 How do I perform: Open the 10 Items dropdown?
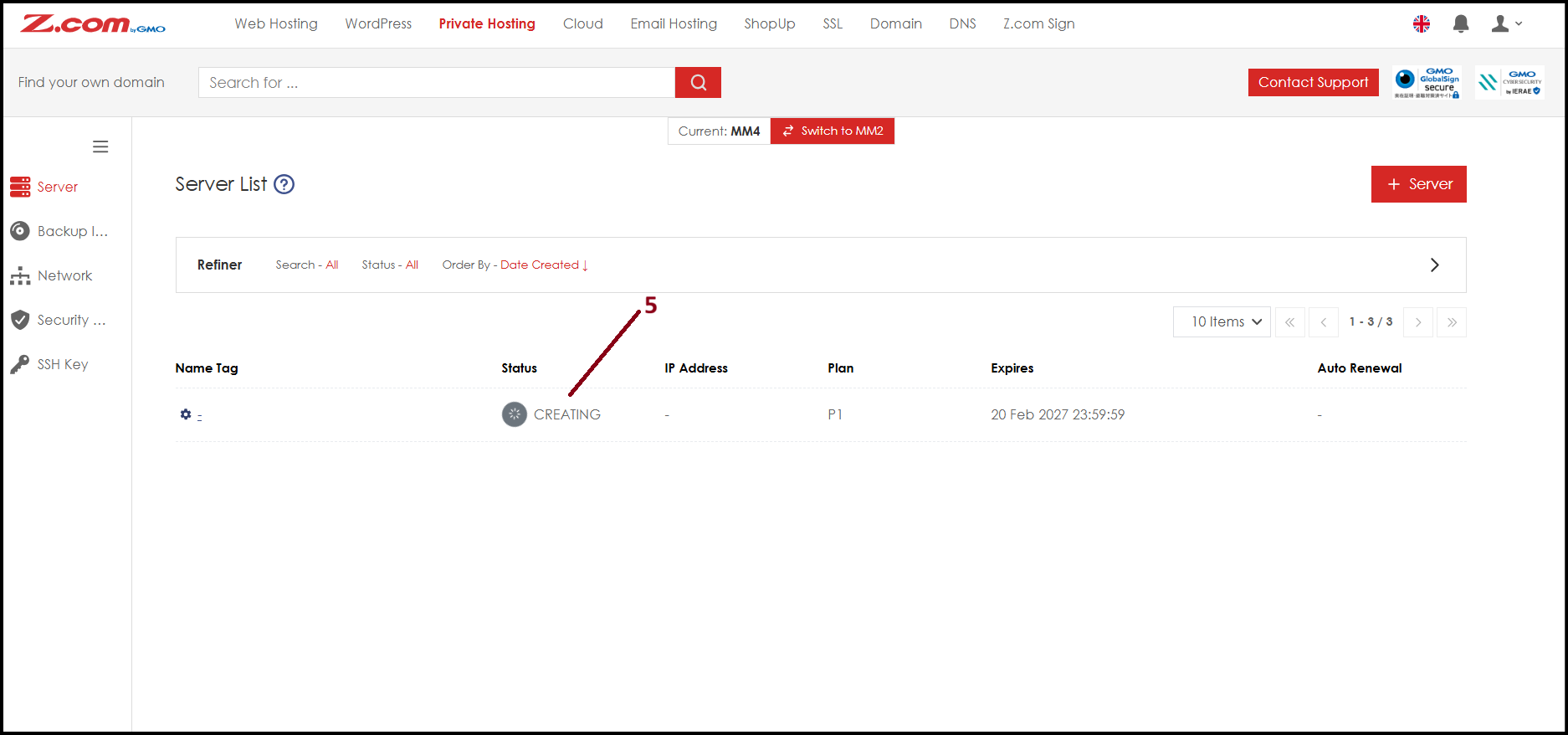[x=1222, y=322]
